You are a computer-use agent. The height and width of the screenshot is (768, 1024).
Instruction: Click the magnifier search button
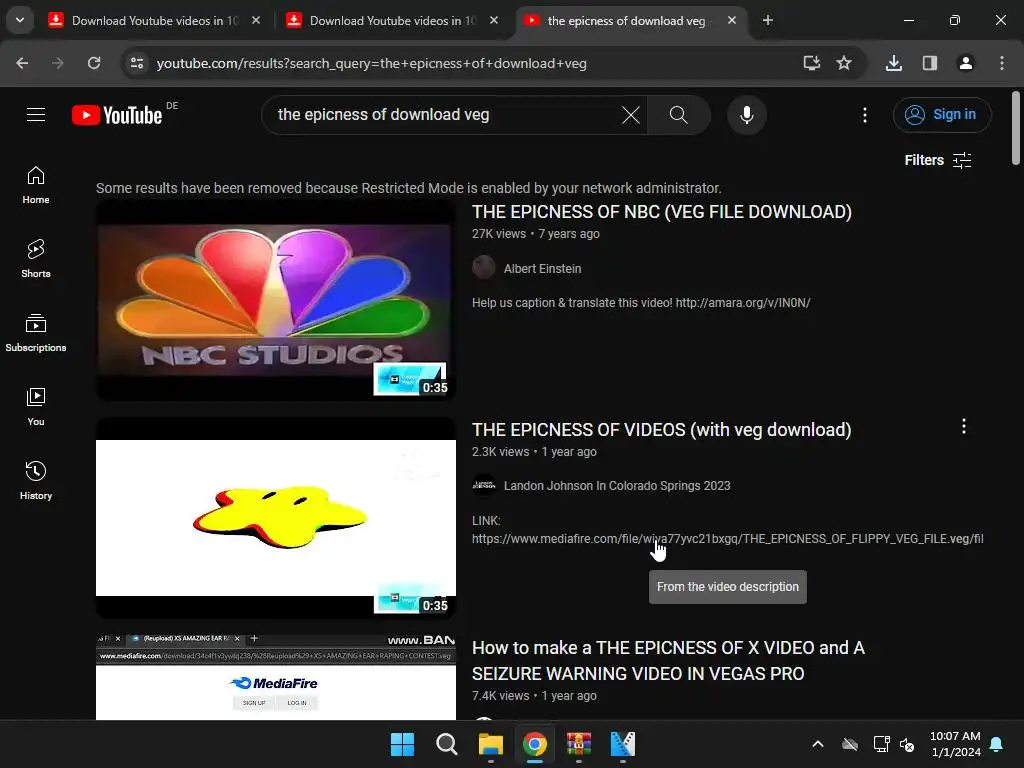click(x=679, y=115)
